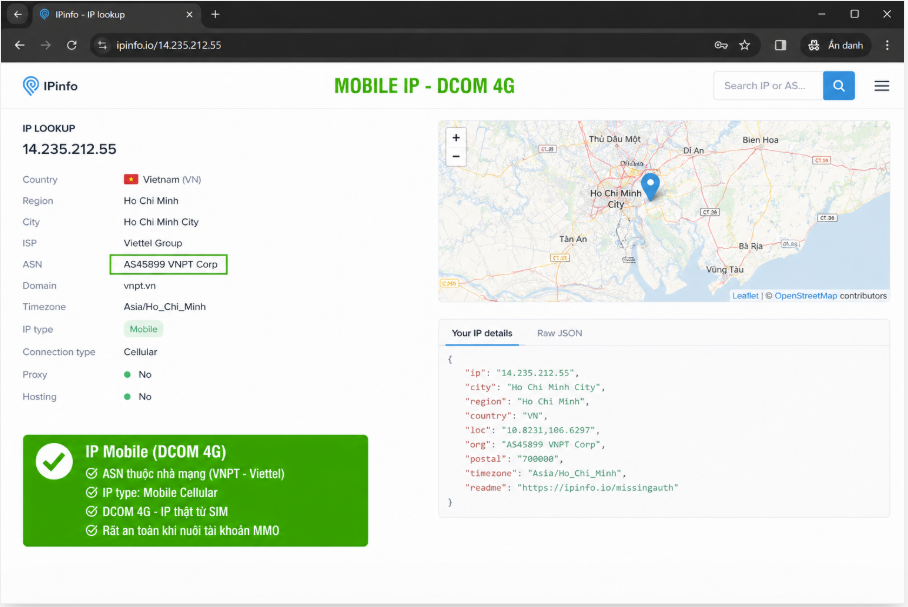Click the "postal" 700000 JSON line
Image resolution: width=908 pixels, height=607 pixels.
(x=514, y=459)
